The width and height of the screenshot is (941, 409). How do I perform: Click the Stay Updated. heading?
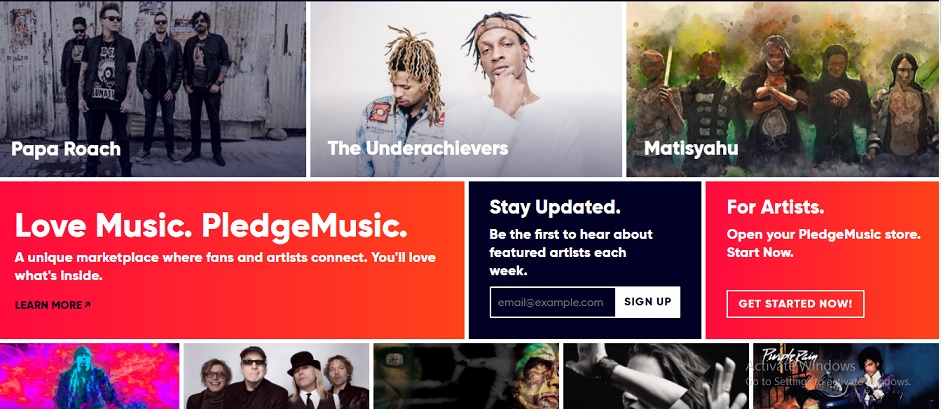pos(555,207)
